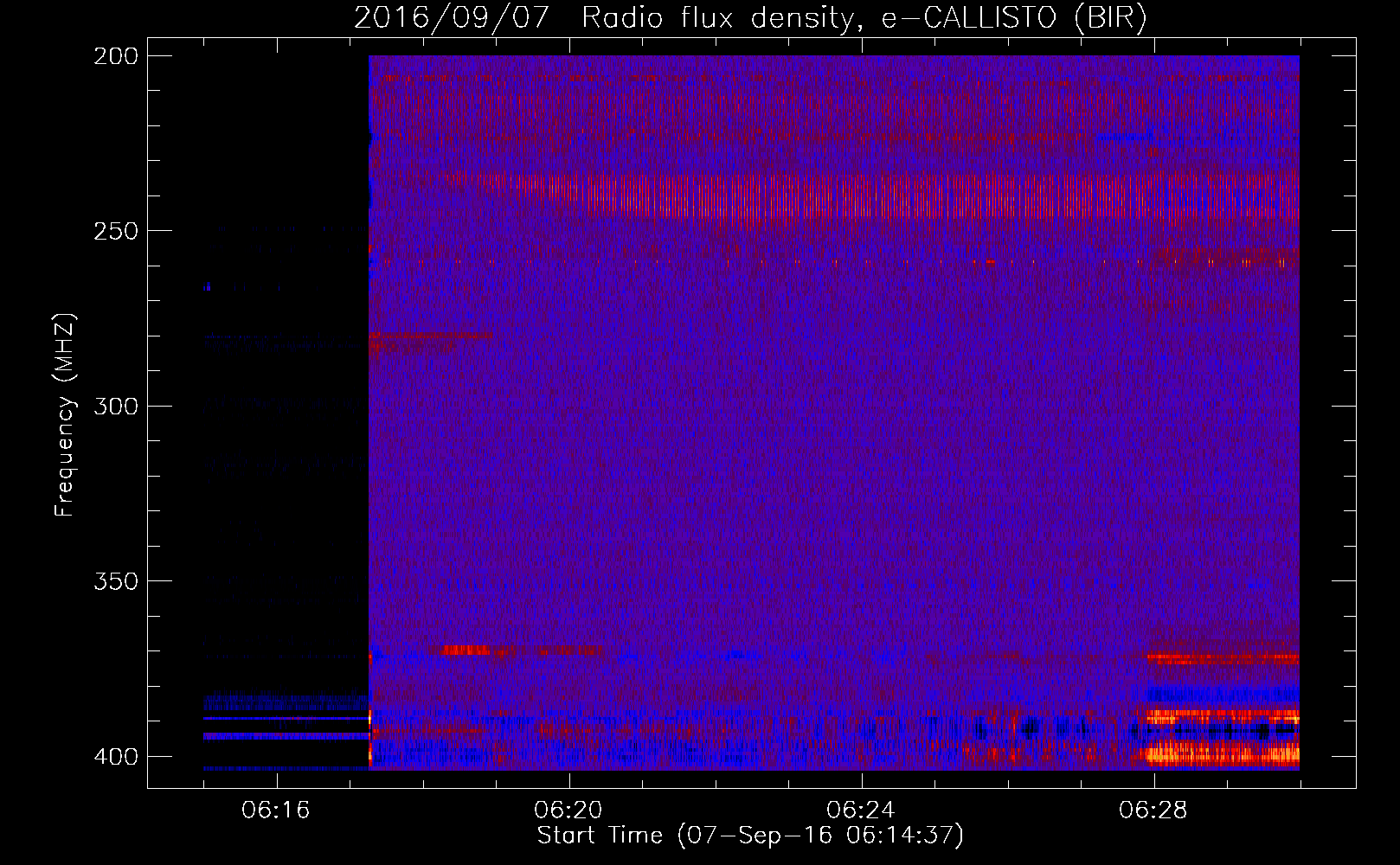Click the 06:20 time tick label
Screen dimensions: 1400x865
point(568,811)
